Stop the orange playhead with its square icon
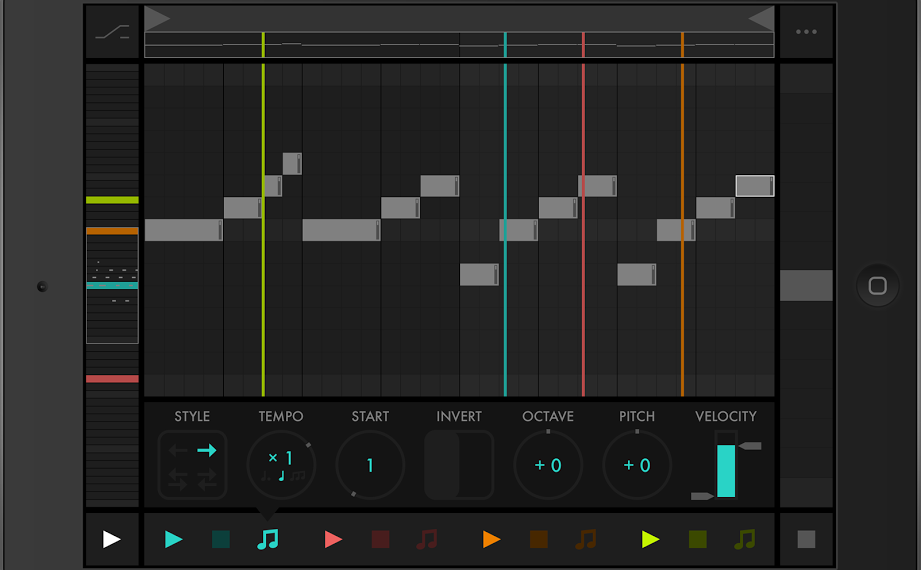This screenshot has height=570, width=921. (539, 540)
